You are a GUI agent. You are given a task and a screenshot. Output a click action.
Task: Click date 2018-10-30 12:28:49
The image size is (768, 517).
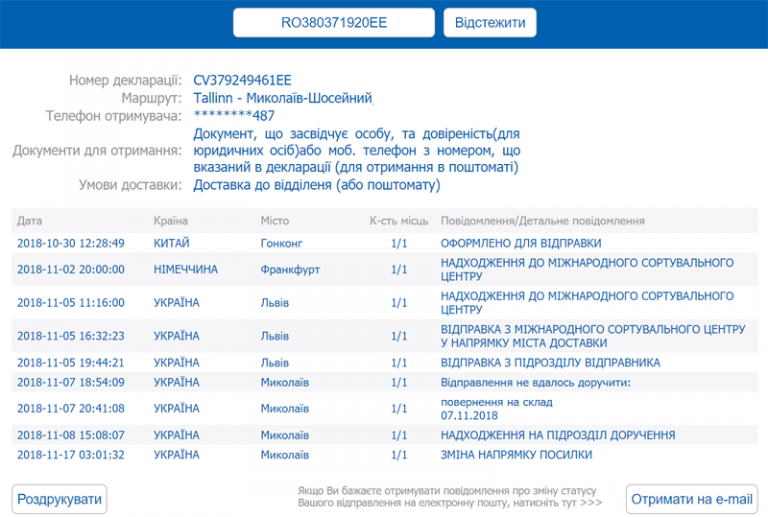[x=71, y=243]
